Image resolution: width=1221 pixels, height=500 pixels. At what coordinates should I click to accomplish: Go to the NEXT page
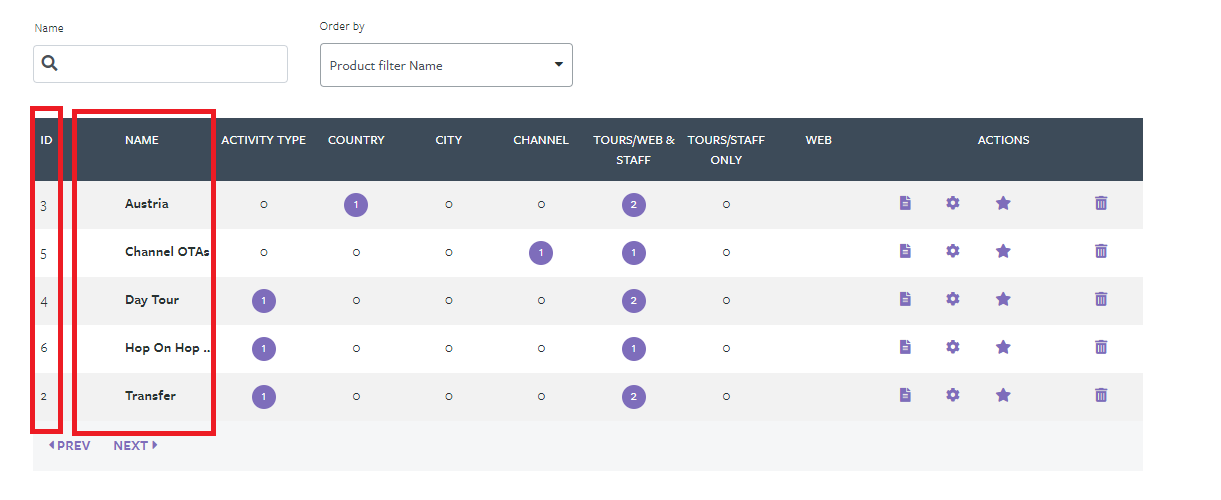[x=135, y=446]
